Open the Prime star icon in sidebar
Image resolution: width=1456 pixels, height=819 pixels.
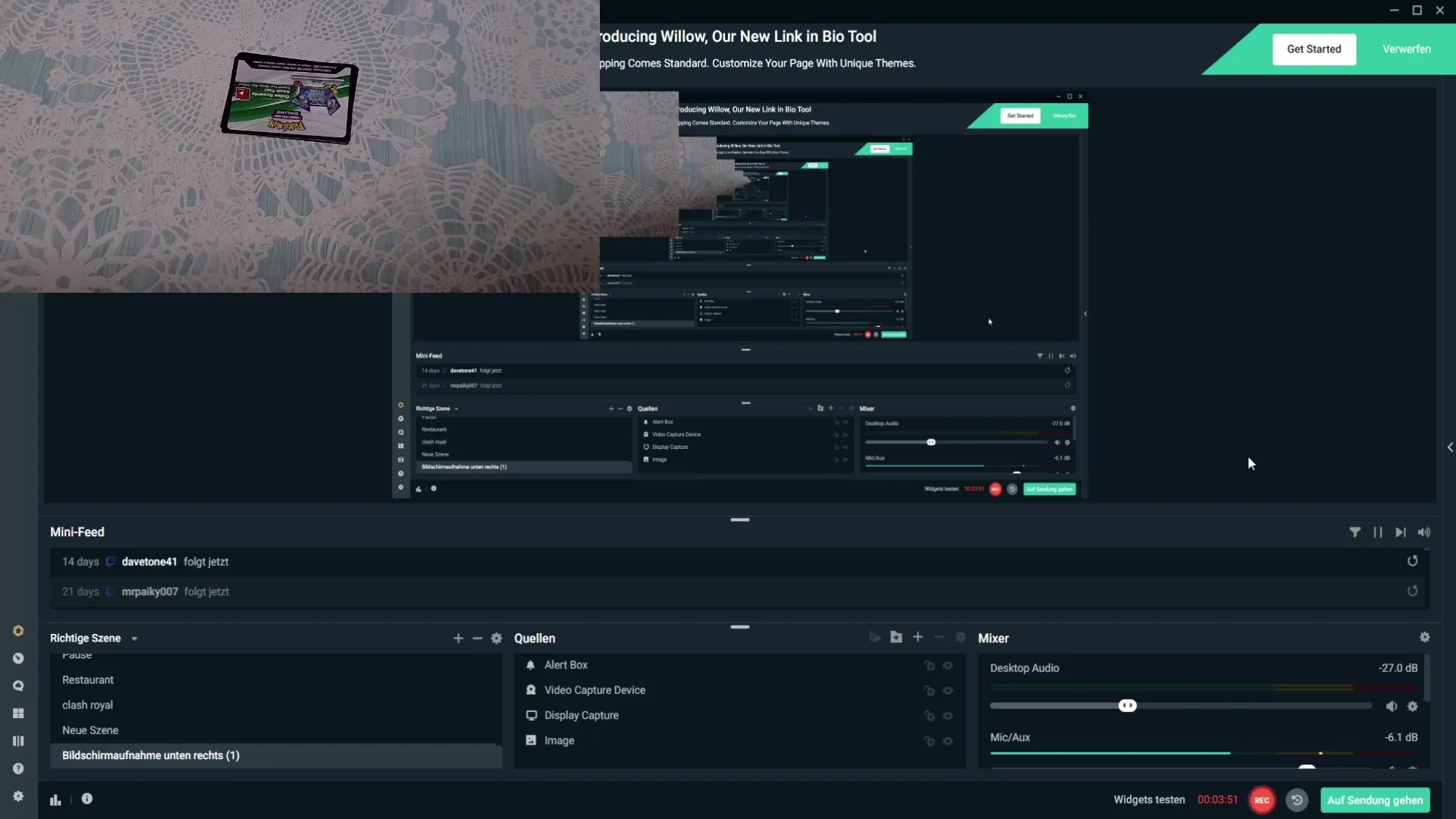pos(18,631)
